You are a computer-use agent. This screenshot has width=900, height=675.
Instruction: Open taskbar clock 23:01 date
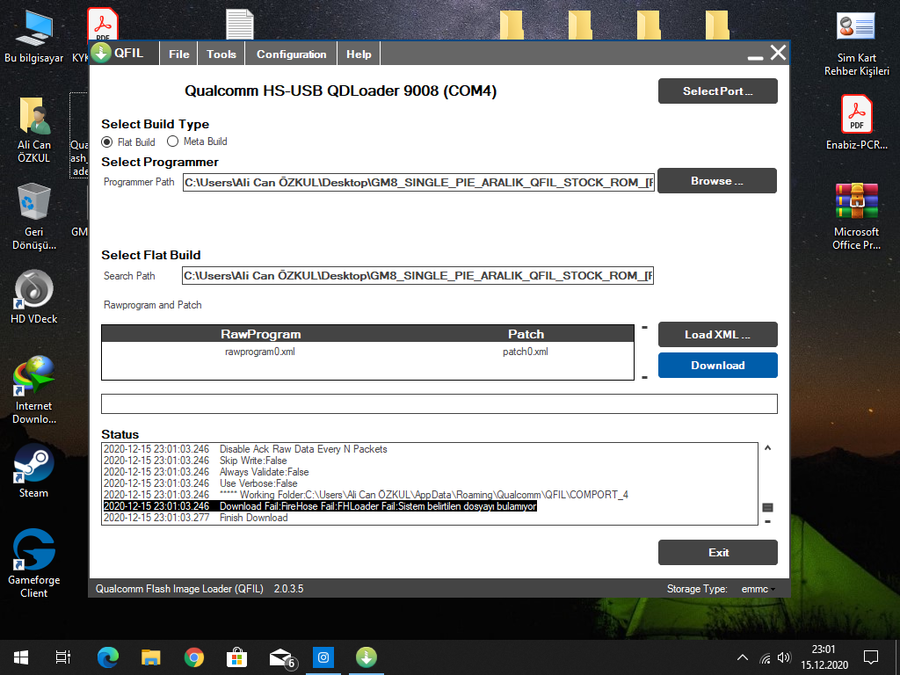(824, 657)
